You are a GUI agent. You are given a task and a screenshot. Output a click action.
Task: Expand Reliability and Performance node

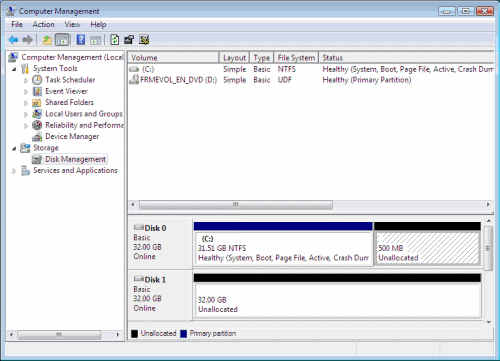click(x=26, y=126)
